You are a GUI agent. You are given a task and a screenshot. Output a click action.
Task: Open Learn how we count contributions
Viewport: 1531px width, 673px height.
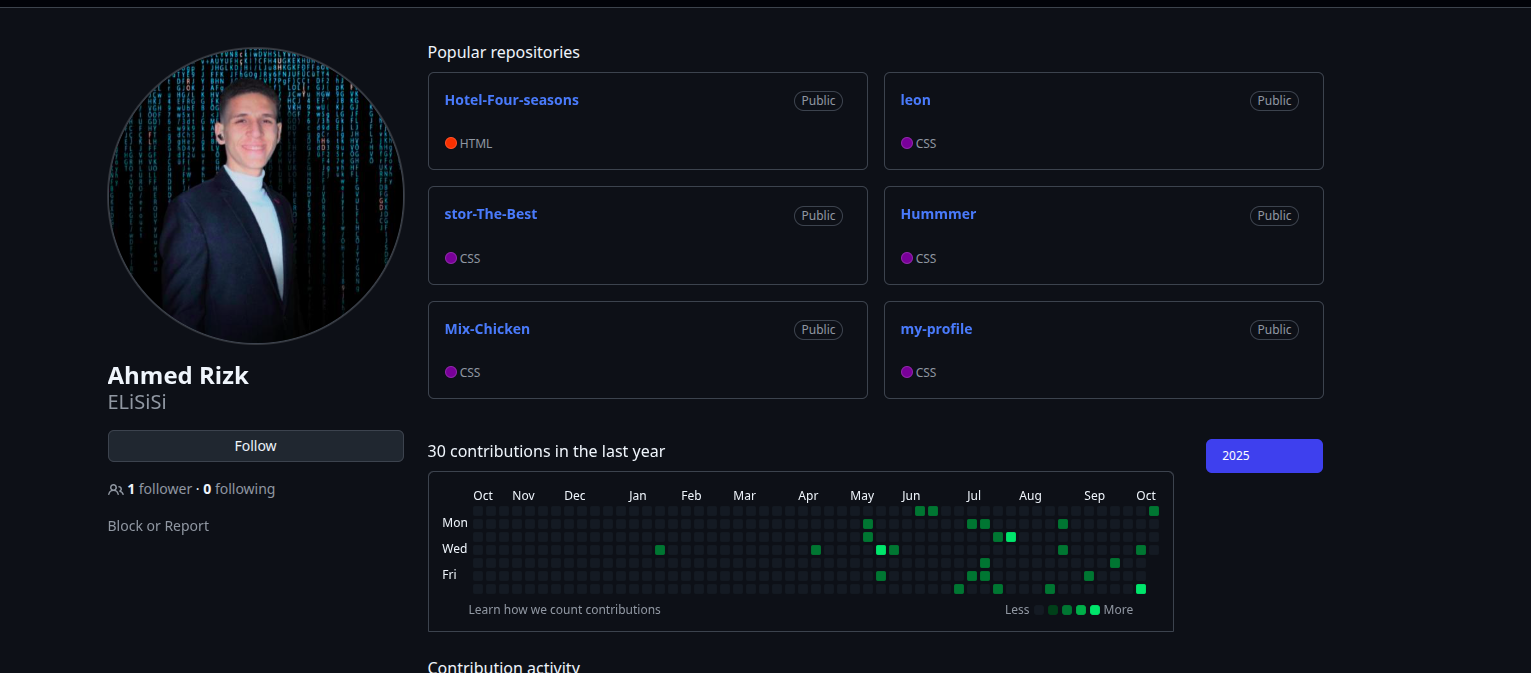(x=564, y=609)
